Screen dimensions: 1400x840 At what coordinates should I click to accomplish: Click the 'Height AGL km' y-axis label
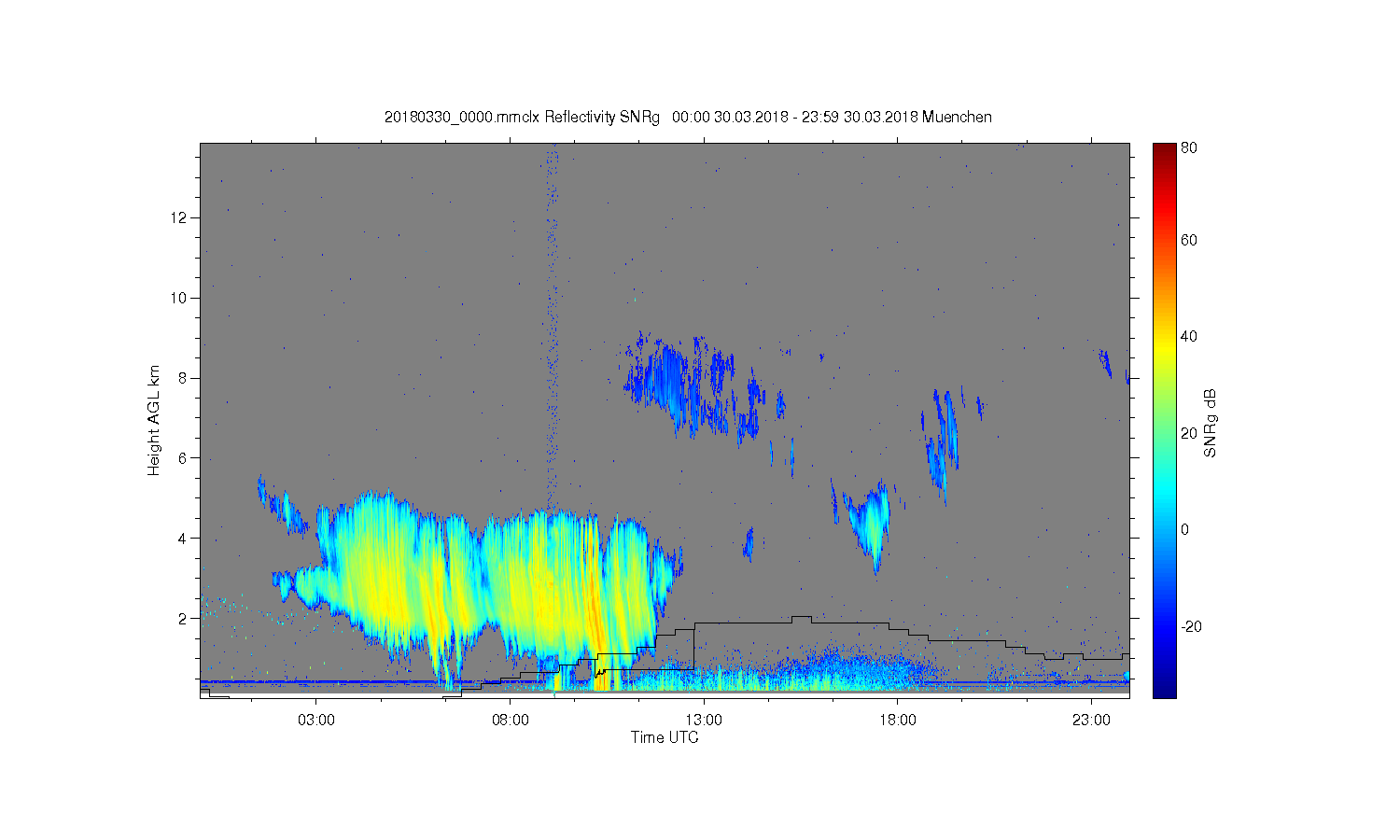[x=154, y=420]
